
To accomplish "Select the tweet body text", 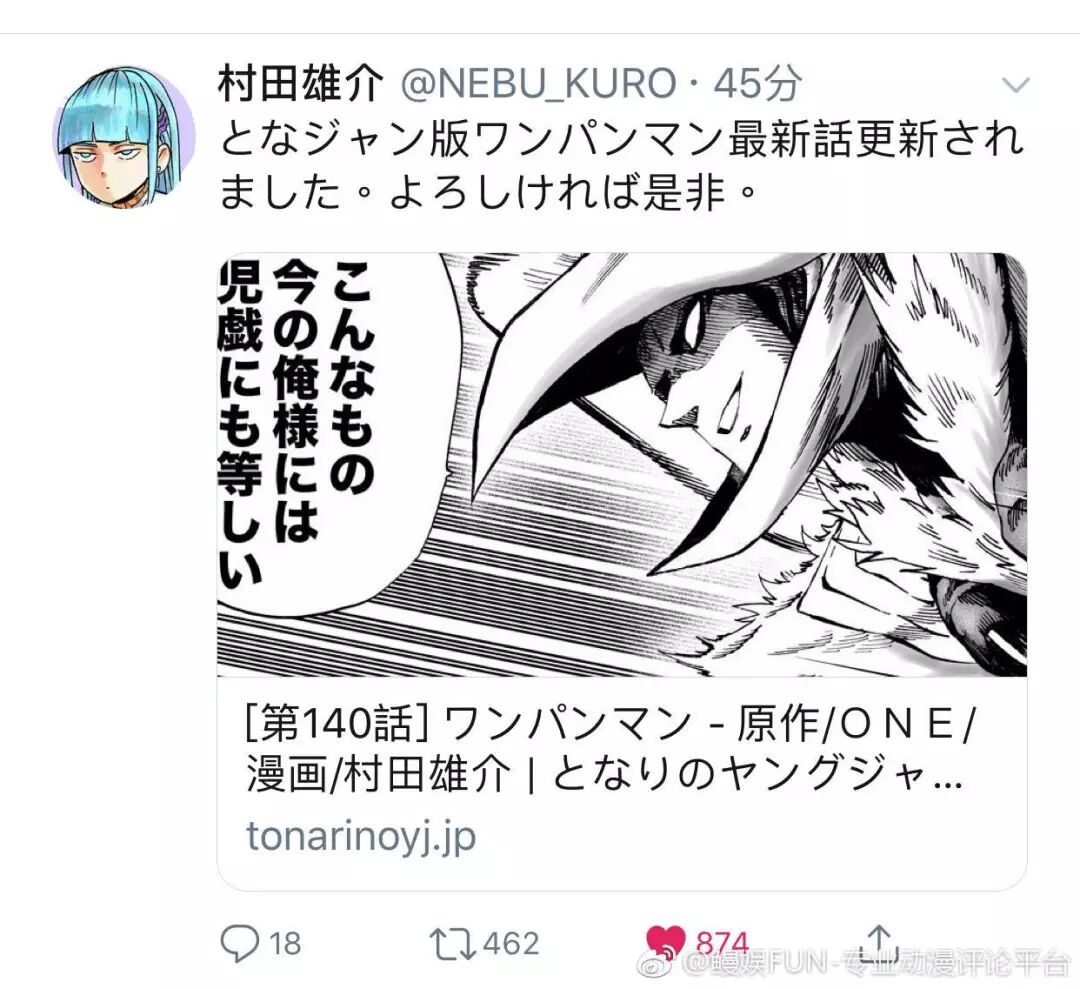I will pyautogui.click(x=620, y=165).
